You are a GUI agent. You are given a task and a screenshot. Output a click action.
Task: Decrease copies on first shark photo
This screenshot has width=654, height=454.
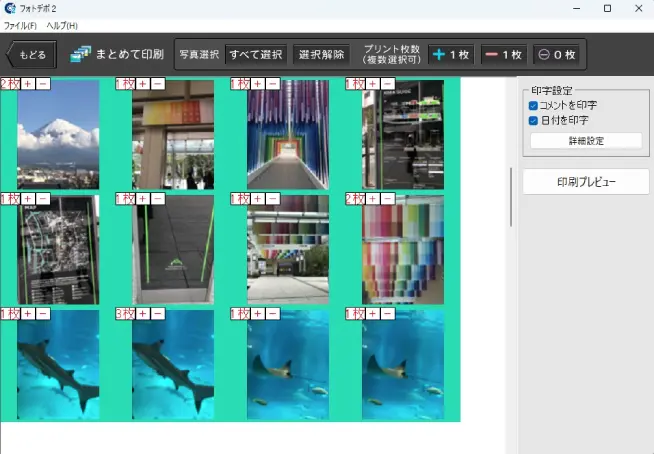(x=43, y=314)
